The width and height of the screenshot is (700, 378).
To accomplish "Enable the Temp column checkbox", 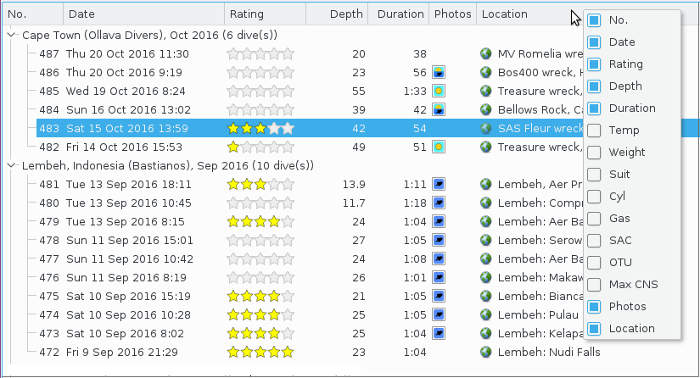I will tap(594, 130).
